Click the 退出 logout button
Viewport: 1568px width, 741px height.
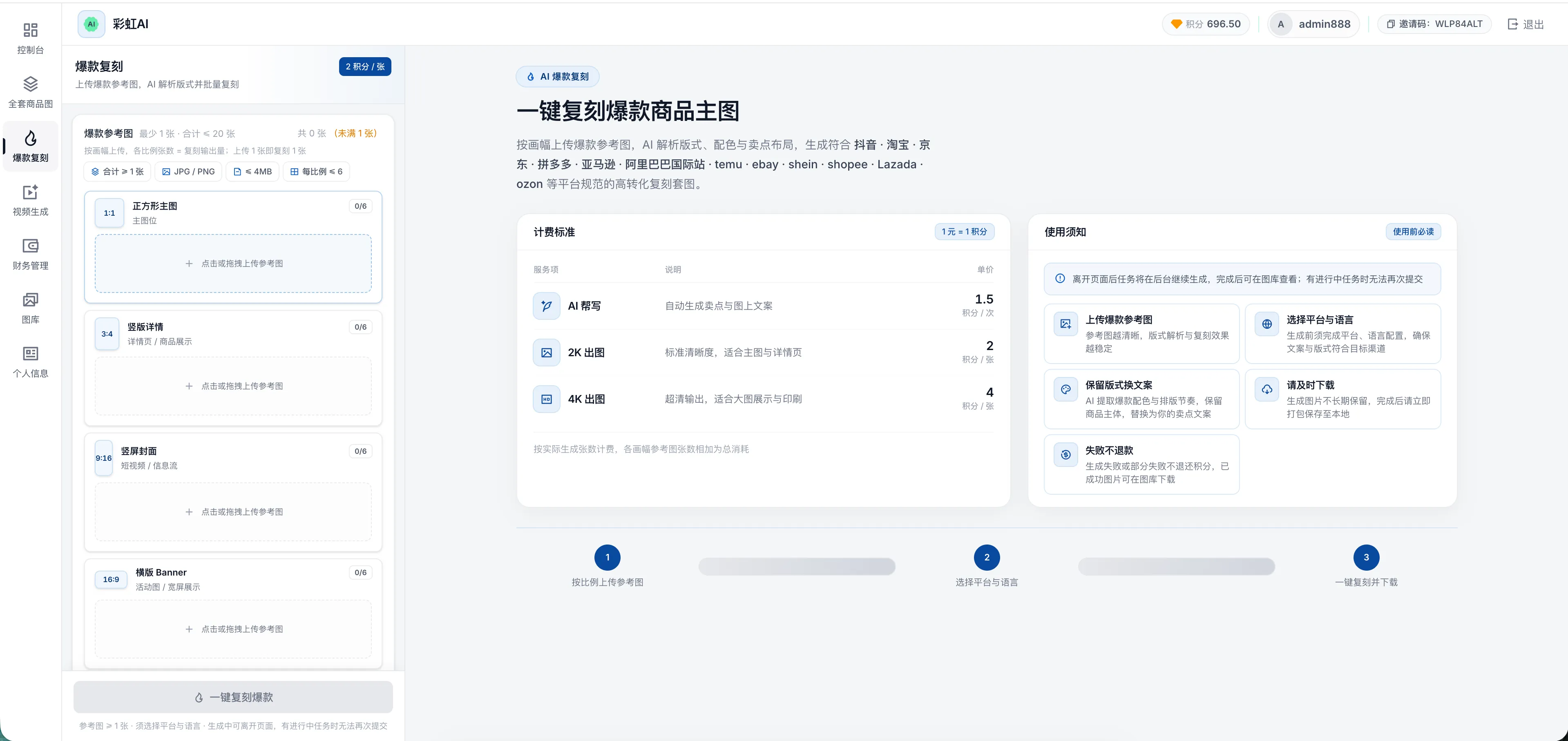click(x=1526, y=25)
